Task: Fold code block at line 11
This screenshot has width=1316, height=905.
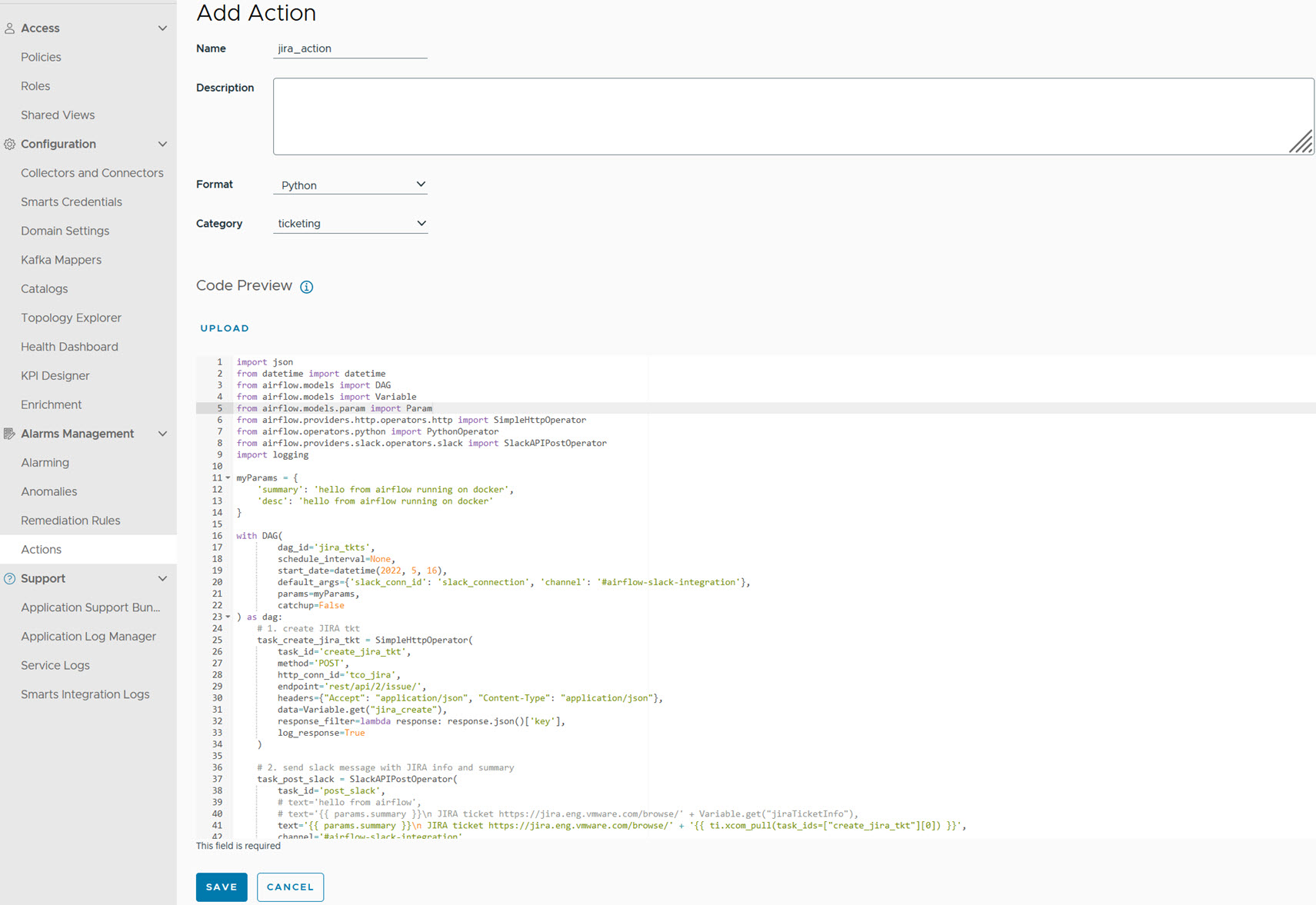Action: click(228, 478)
